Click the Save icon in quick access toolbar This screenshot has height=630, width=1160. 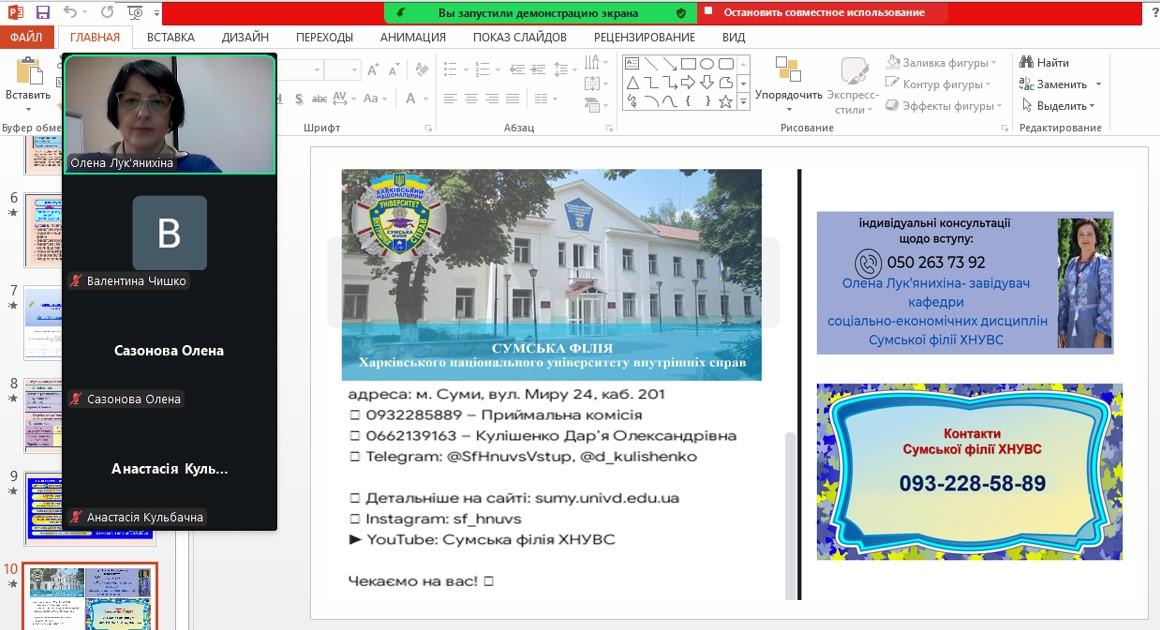click(x=42, y=13)
